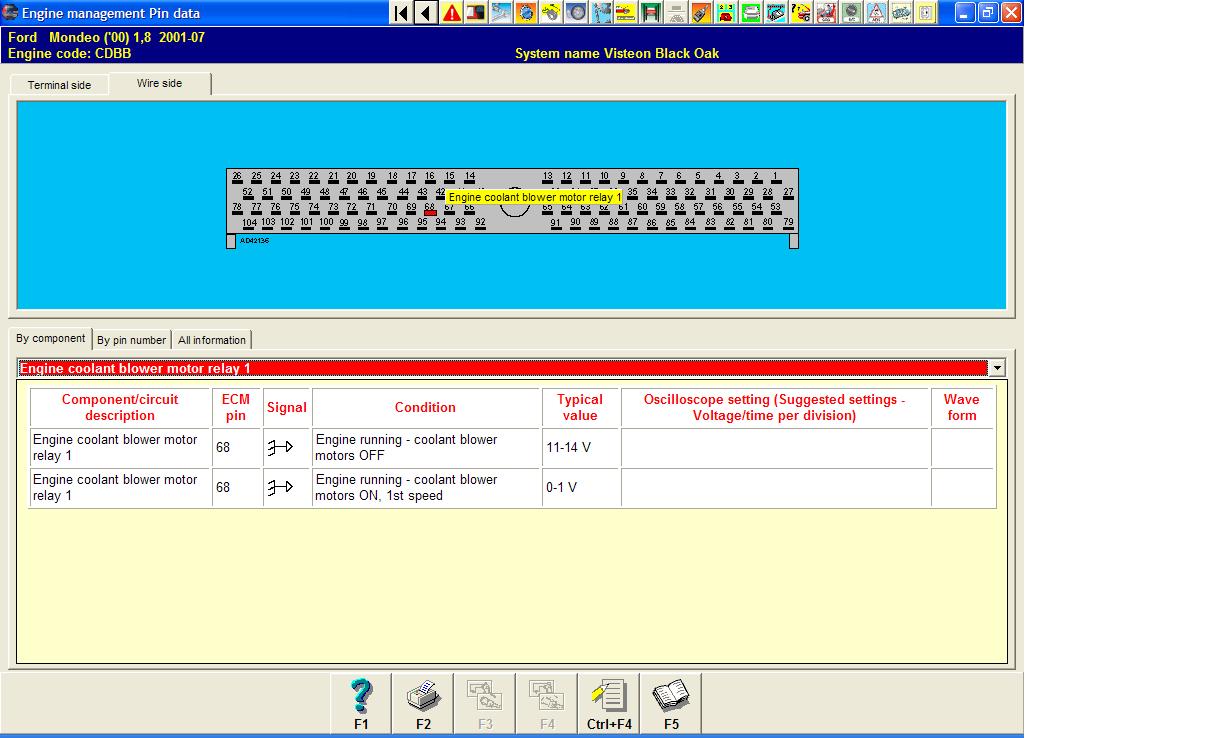Click the ECM pin column header
Viewport: 1213px width, 738px height.
236,407
